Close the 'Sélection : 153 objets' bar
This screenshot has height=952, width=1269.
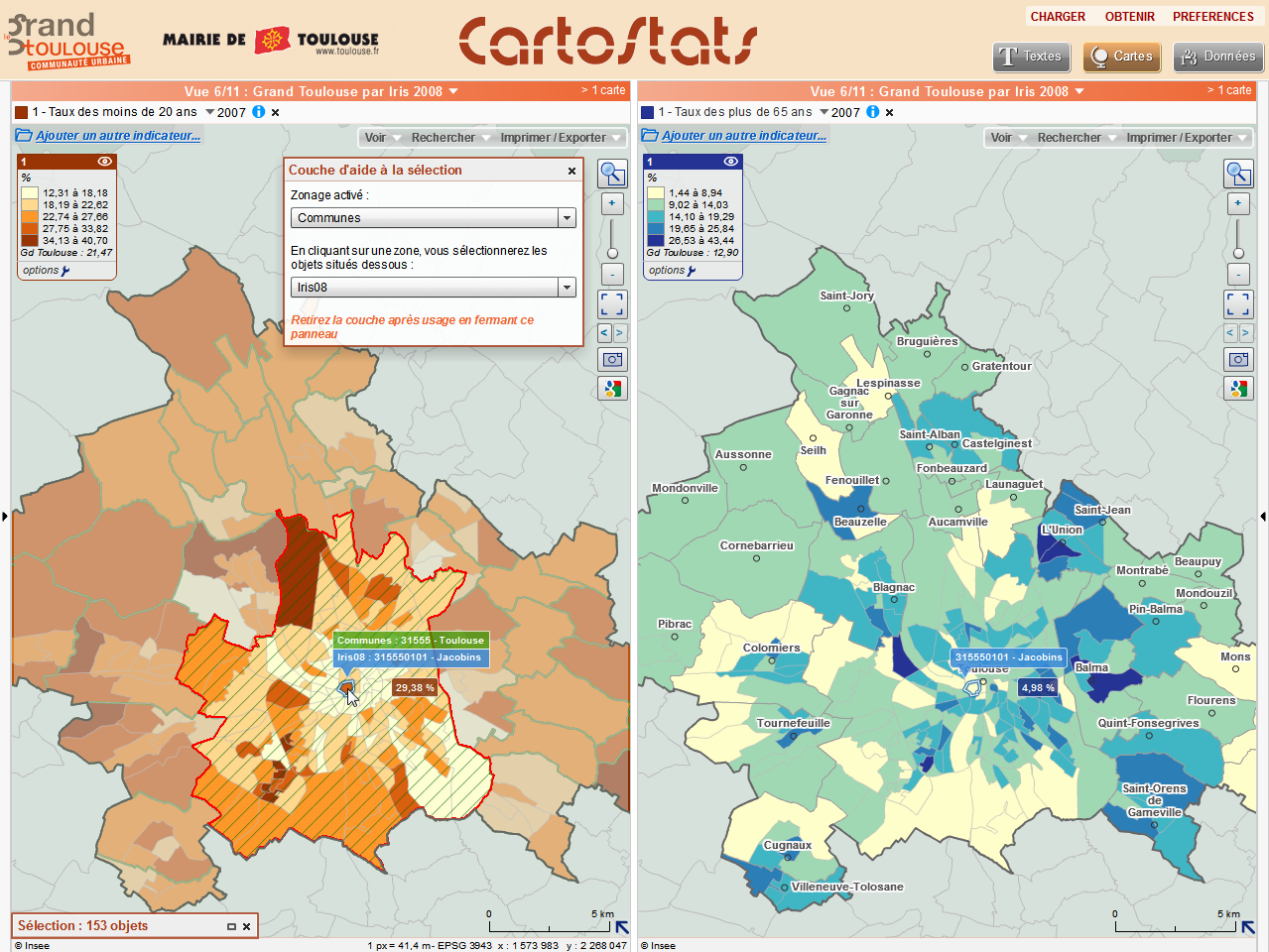coord(247,926)
